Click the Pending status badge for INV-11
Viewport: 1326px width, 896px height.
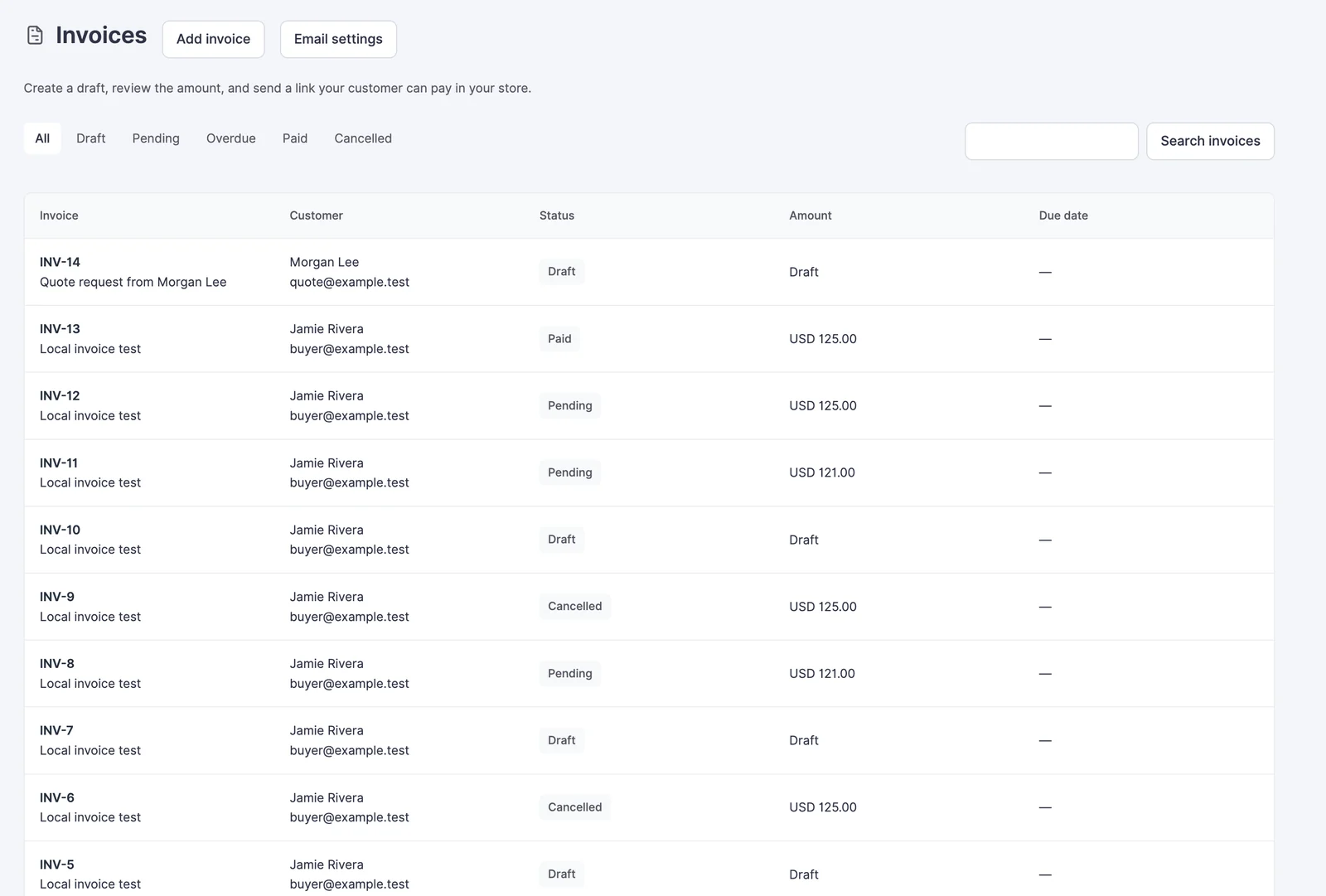[x=570, y=472]
